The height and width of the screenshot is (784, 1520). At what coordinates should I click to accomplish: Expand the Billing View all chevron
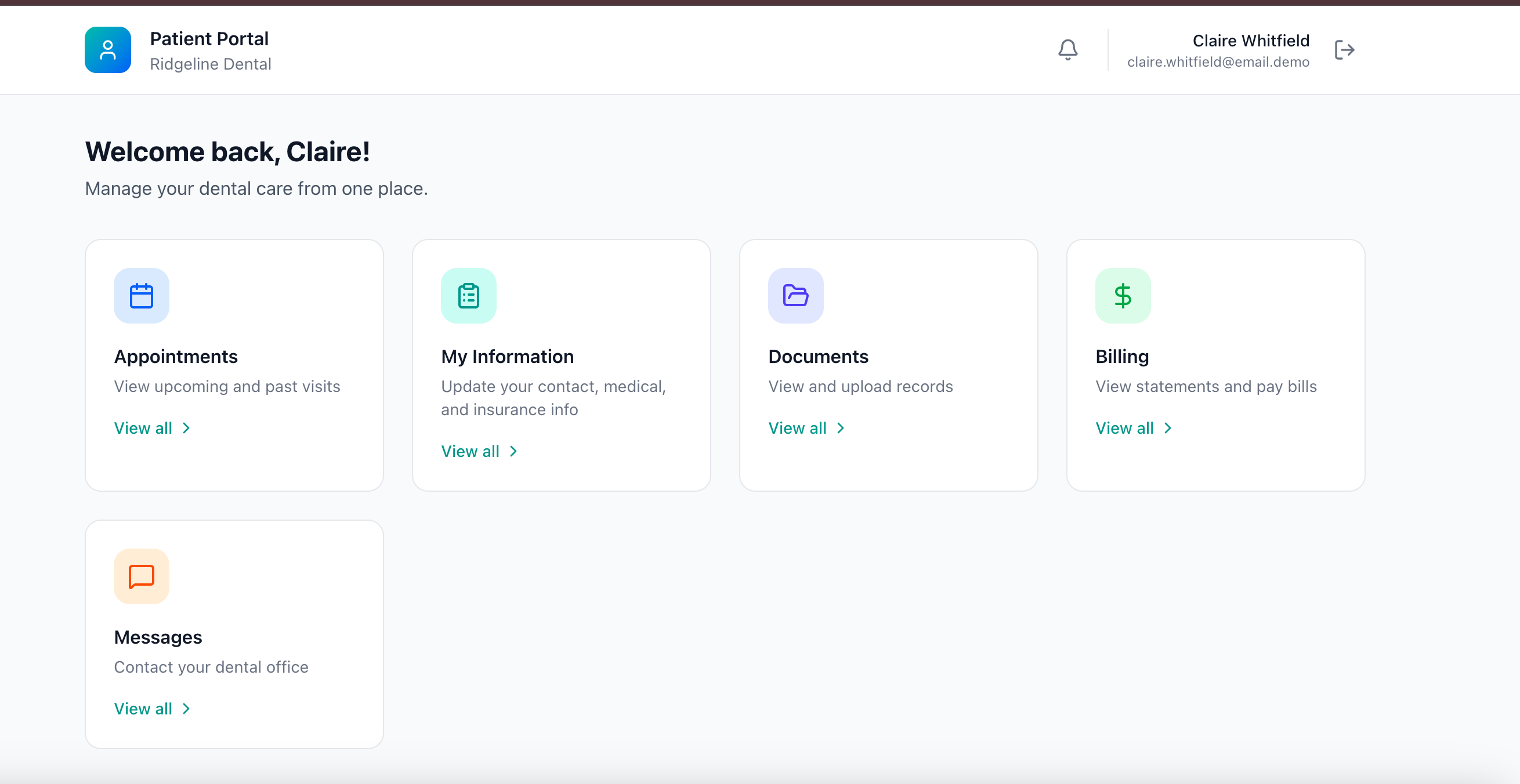pyautogui.click(x=1167, y=428)
